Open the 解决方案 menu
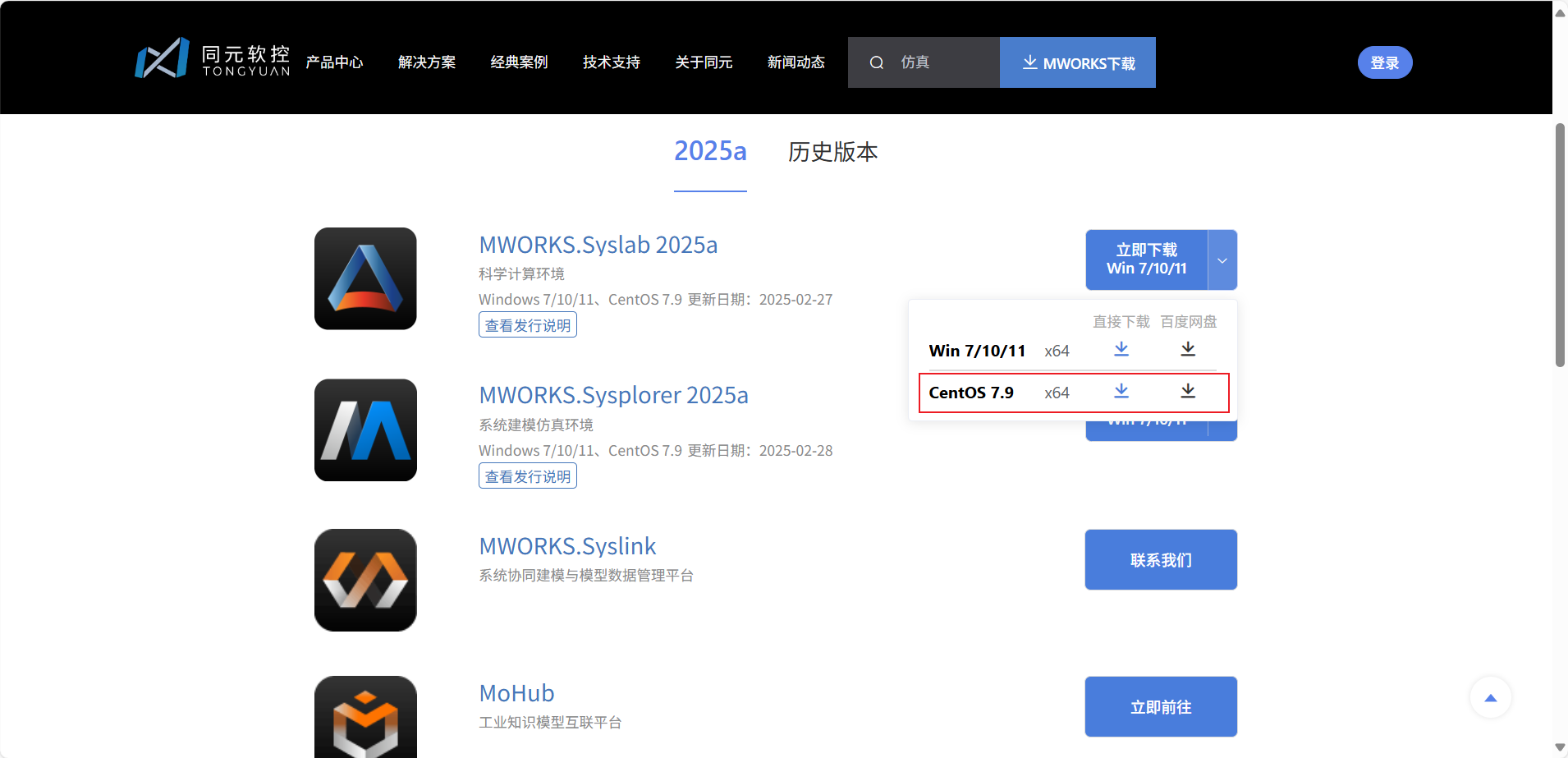 coord(427,62)
